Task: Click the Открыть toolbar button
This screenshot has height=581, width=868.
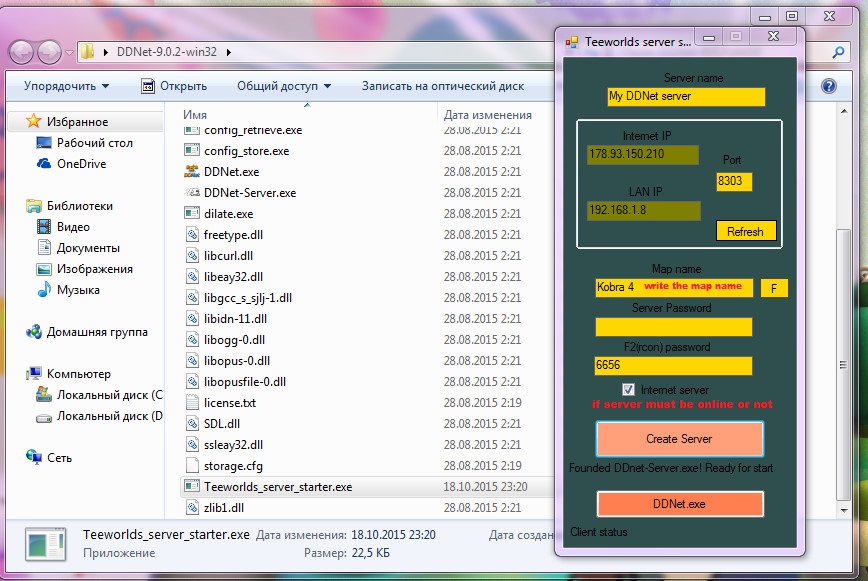Action: 174,86
